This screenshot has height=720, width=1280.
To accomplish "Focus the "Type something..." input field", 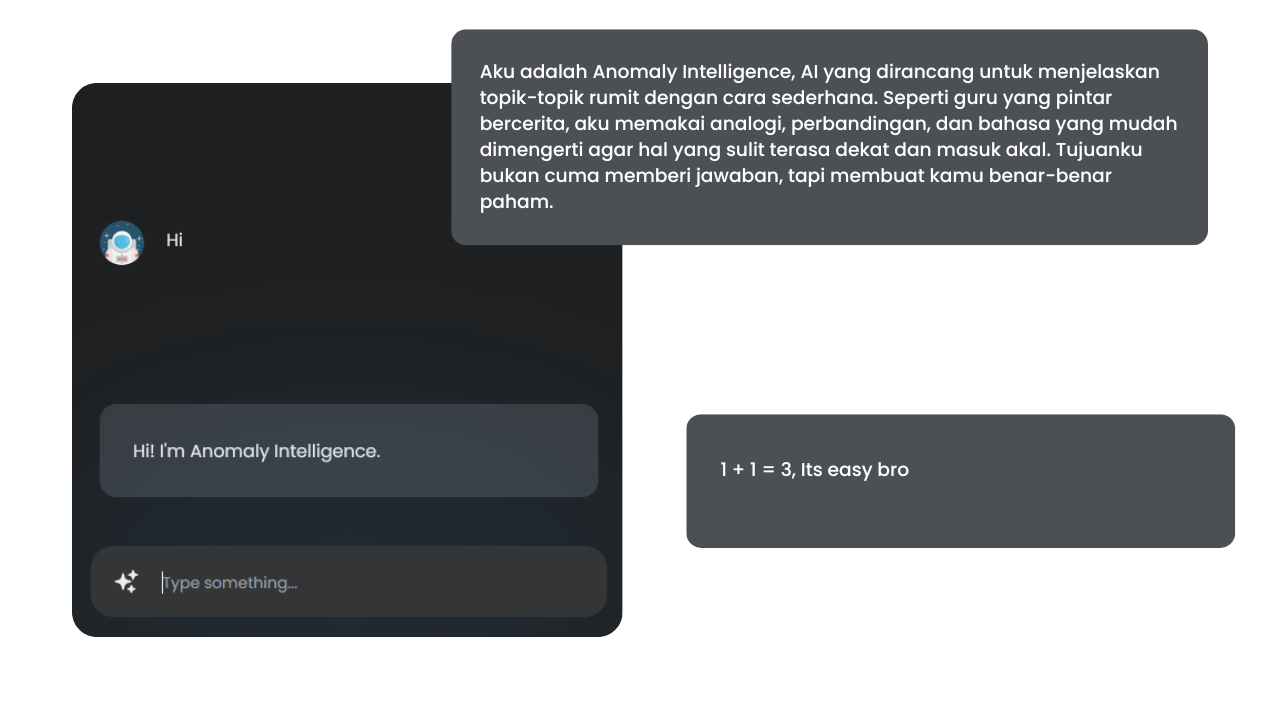I will point(349,582).
